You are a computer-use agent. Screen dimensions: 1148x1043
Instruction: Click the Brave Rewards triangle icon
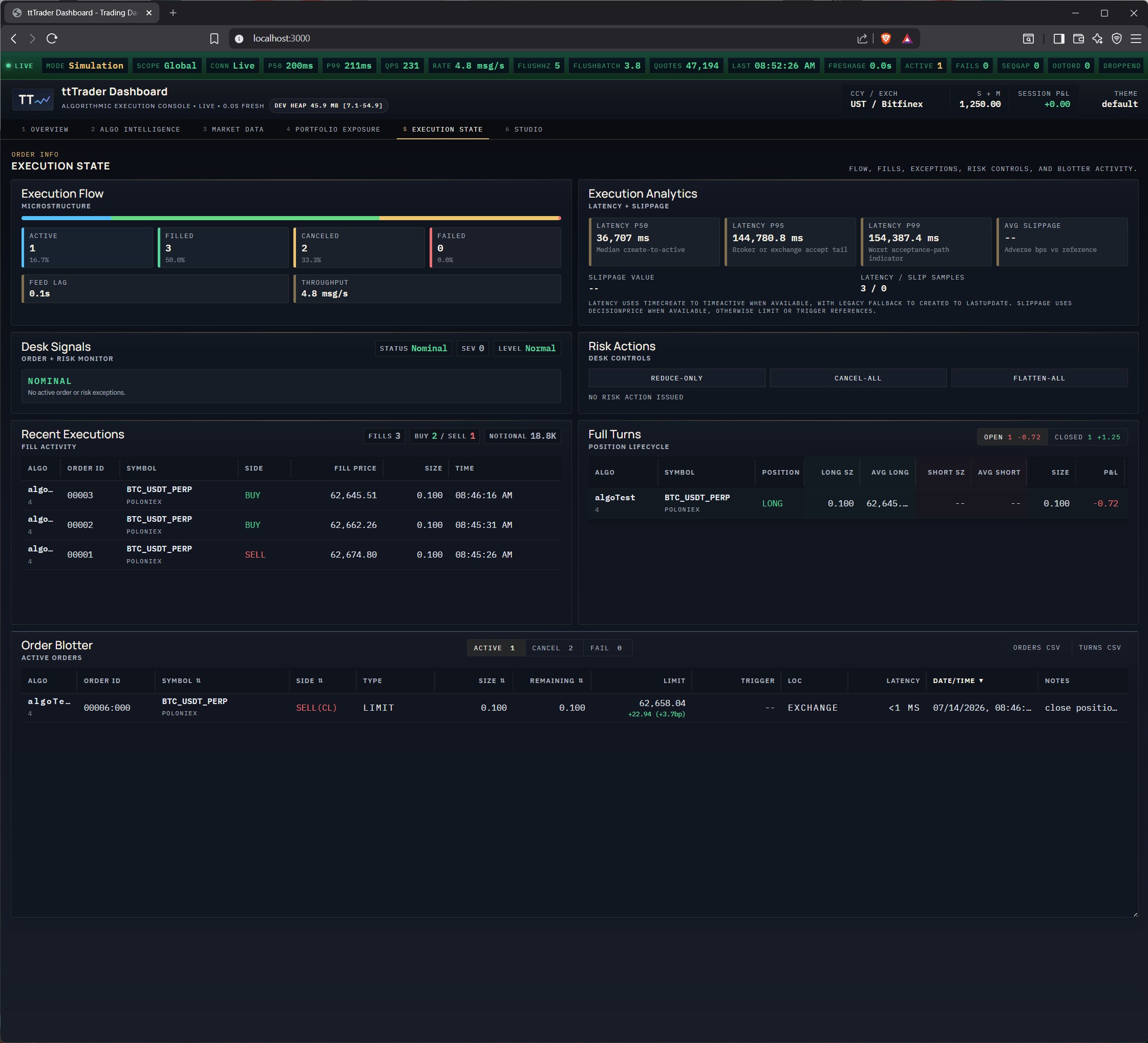[x=907, y=39]
